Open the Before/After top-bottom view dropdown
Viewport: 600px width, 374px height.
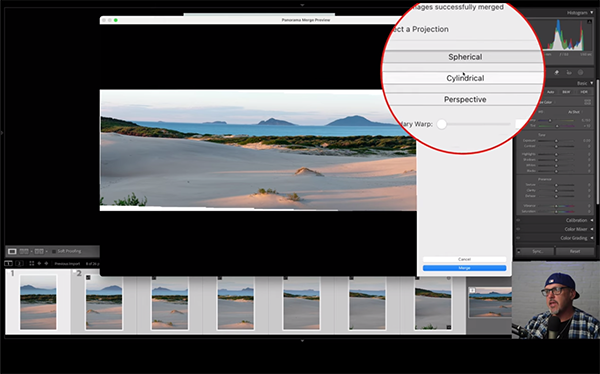(47, 252)
